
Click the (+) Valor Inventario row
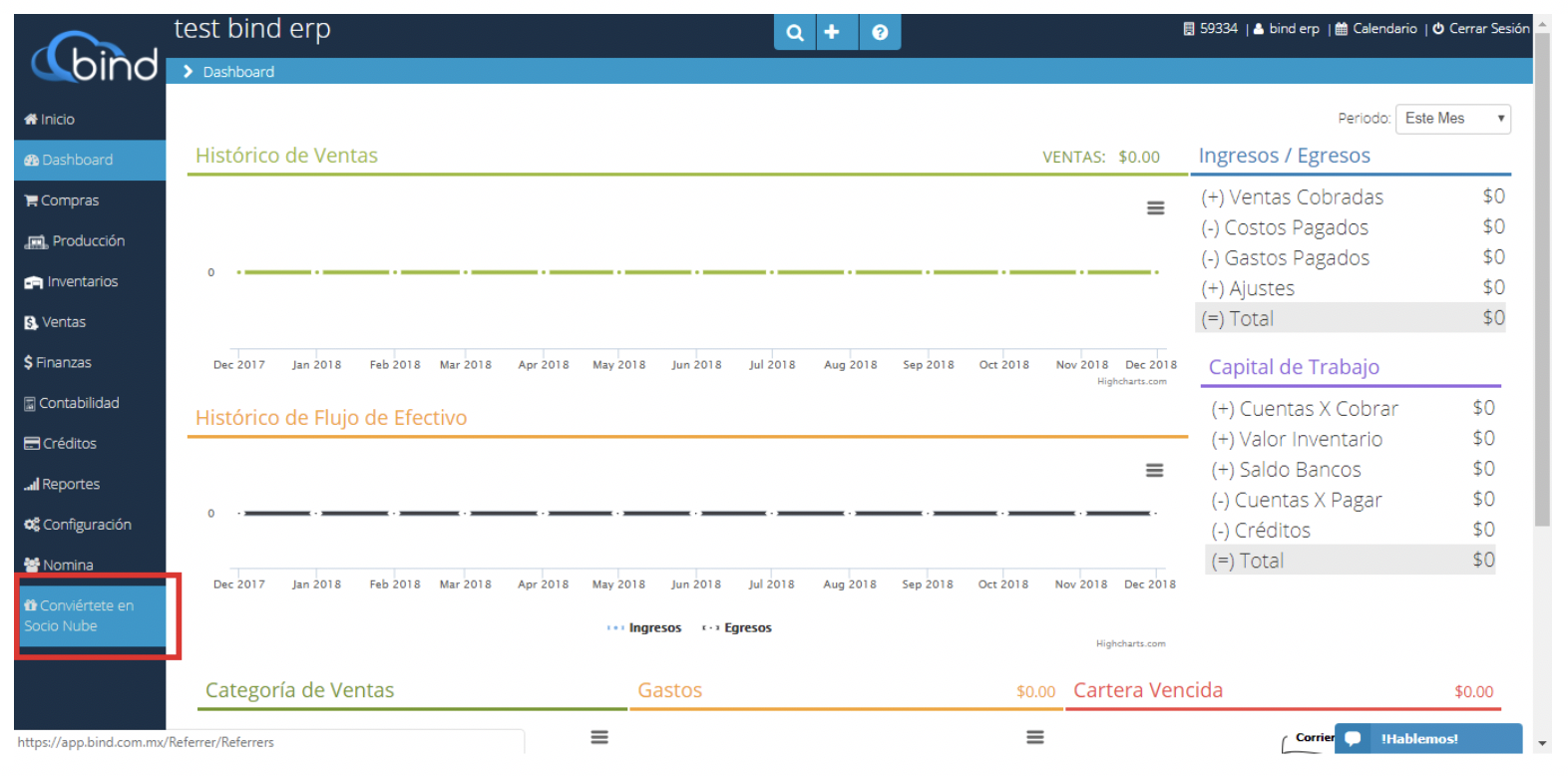coord(1352,439)
